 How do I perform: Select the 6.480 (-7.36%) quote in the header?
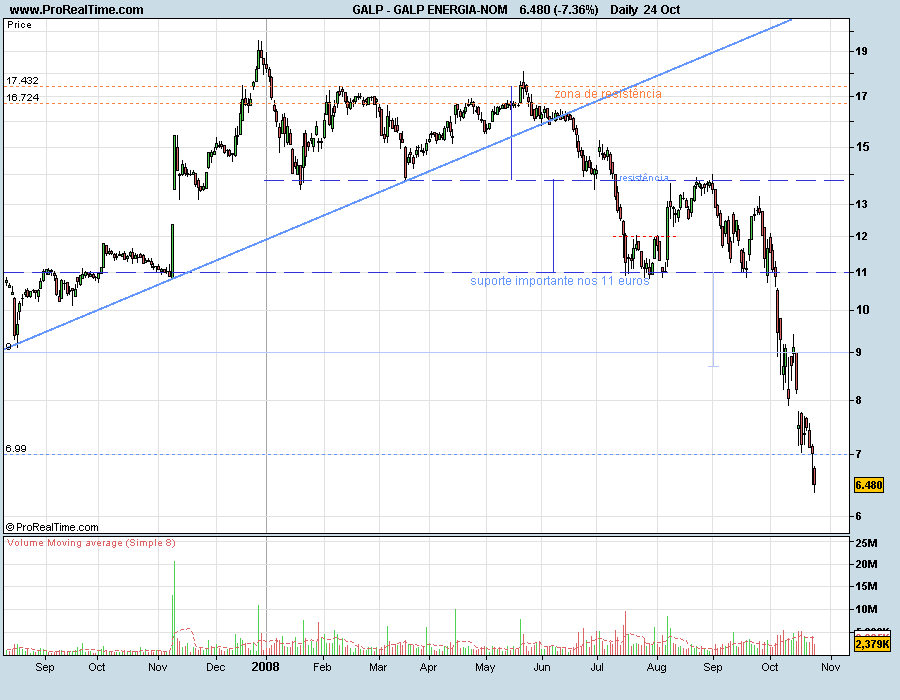pyautogui.click(x=558, y=10)
